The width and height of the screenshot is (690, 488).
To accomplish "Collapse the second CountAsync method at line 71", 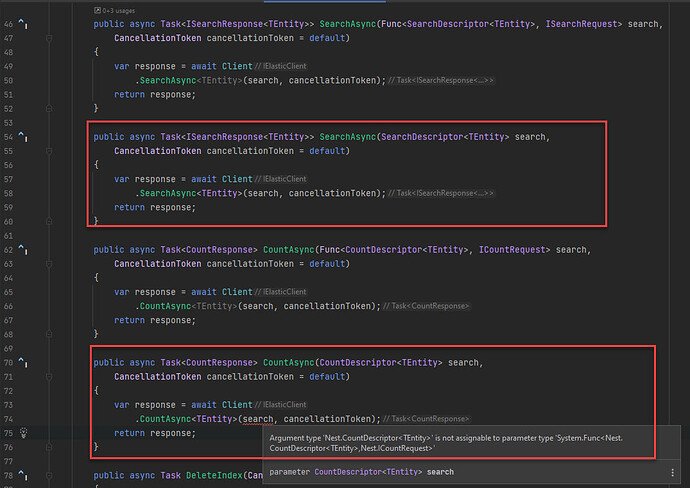I will tap(49, 377).
